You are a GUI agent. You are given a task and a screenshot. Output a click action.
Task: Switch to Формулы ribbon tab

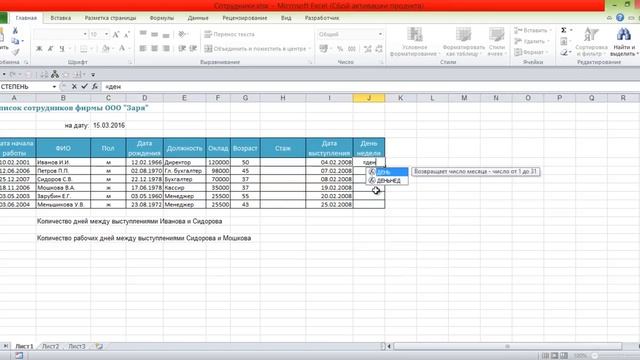tap(162, 18)
